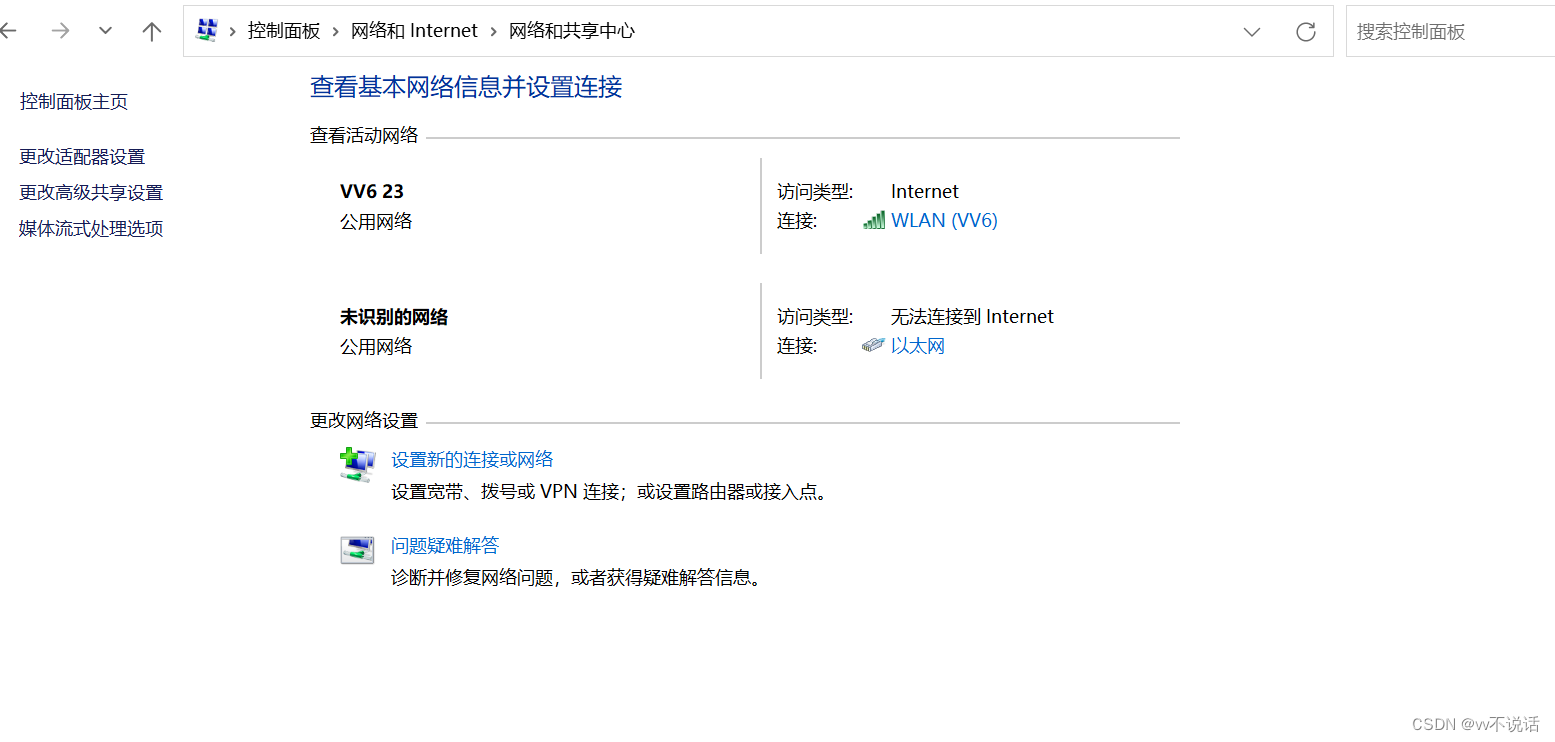
Task: Click the 查看基本网络信息并设置连接 heading
Action: pos(466,87)
